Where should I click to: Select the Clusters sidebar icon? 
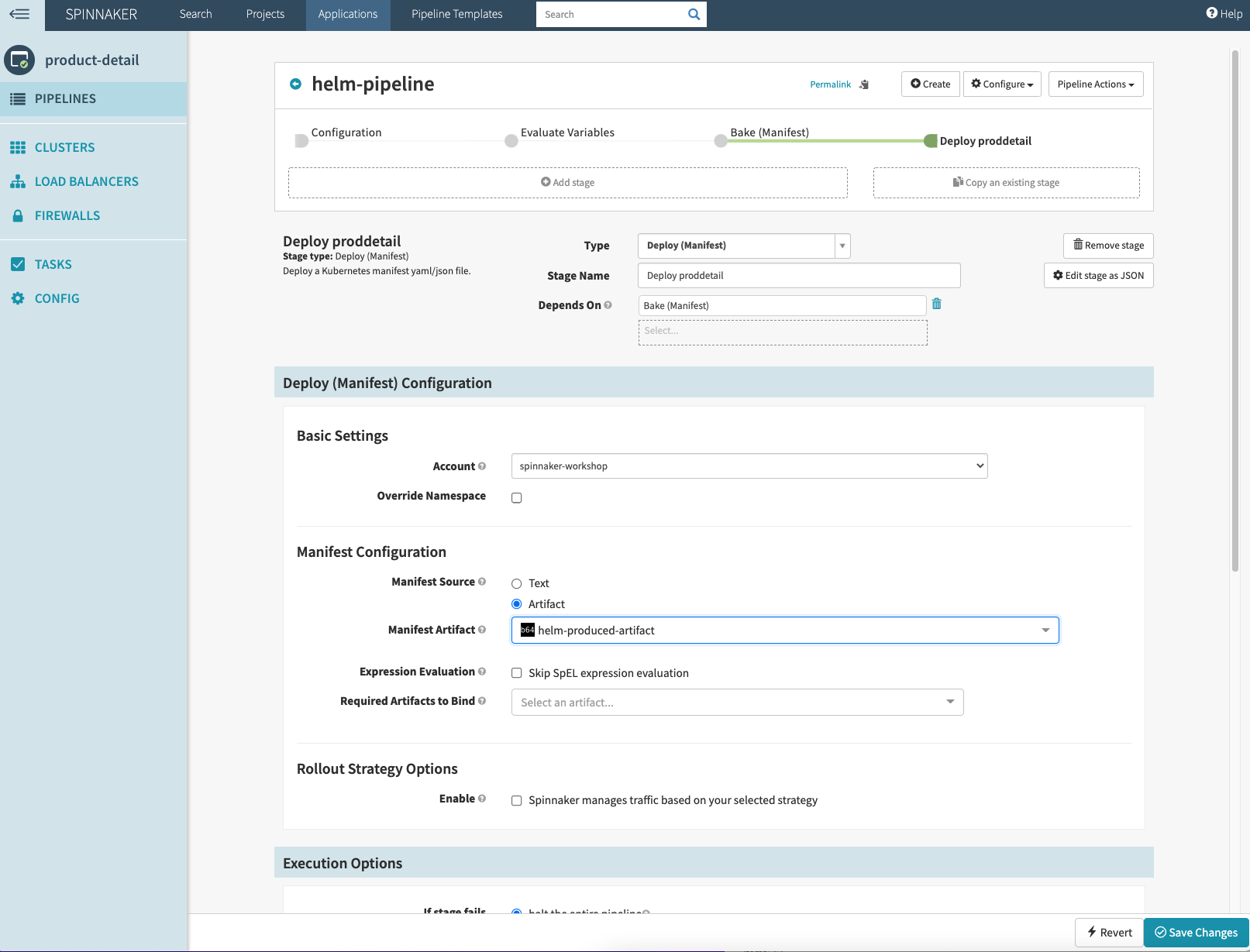click(19, 147)
